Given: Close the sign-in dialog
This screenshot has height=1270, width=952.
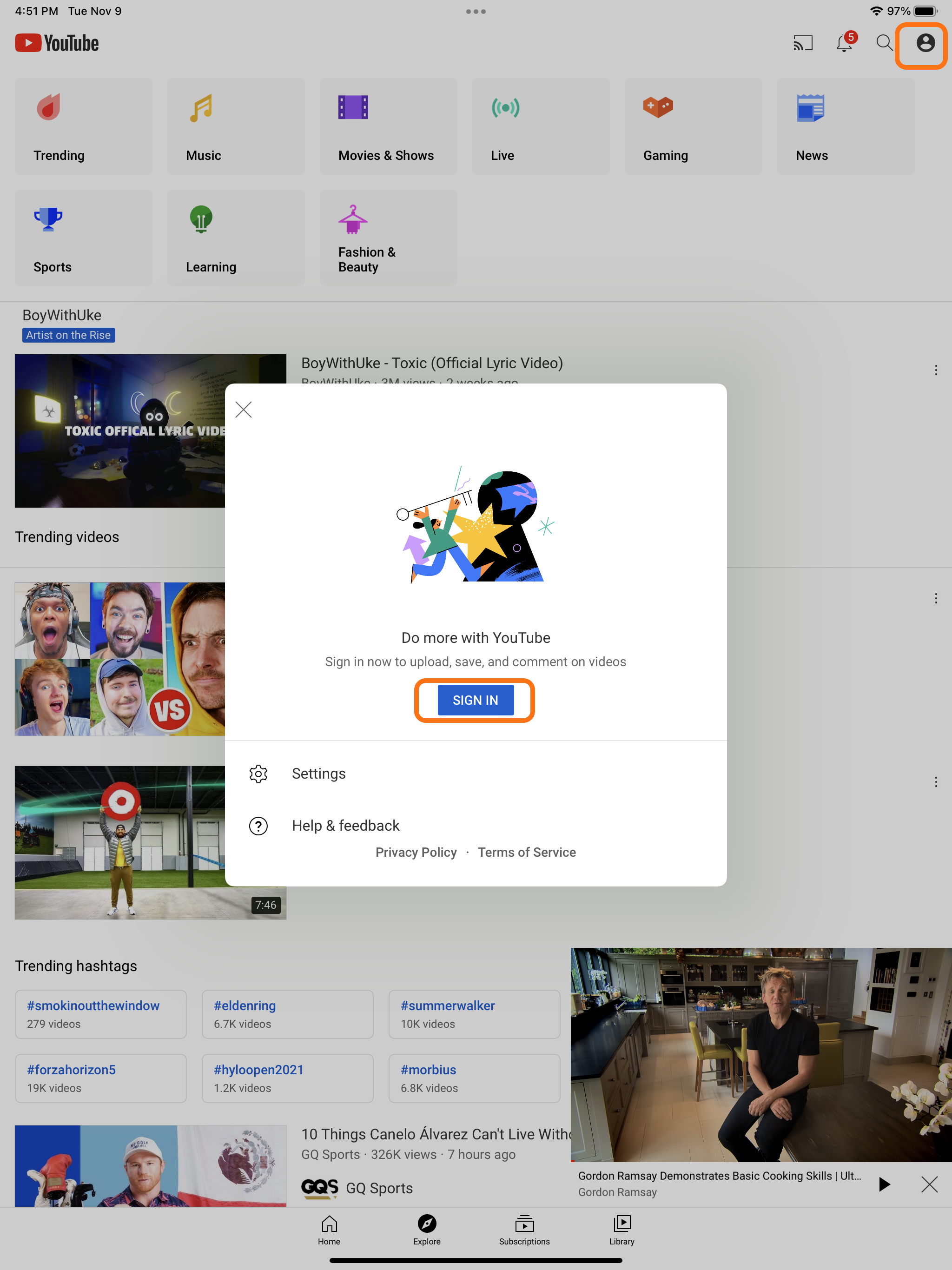Looking at the screenshot, I should coord(244,410).
